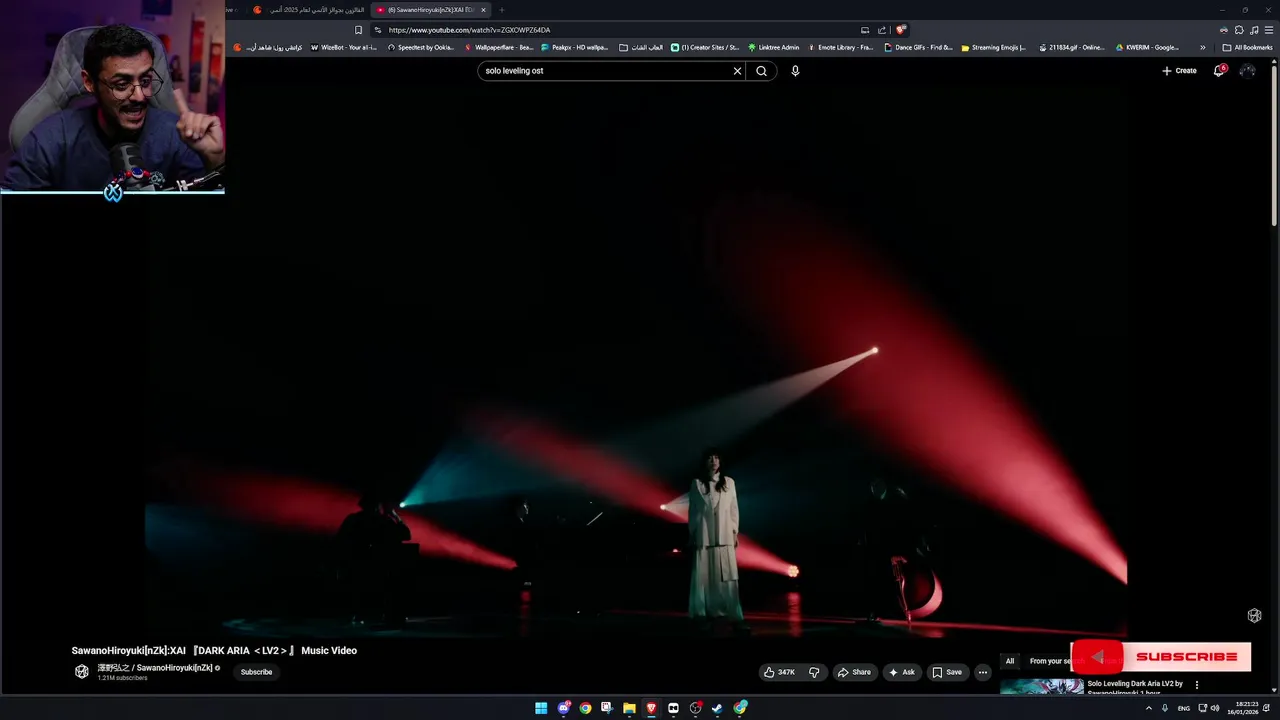This screenshot has width=1280, height=720.
Task: Open the Linktree Admin bookmark
Action: (x=774, y=47)
